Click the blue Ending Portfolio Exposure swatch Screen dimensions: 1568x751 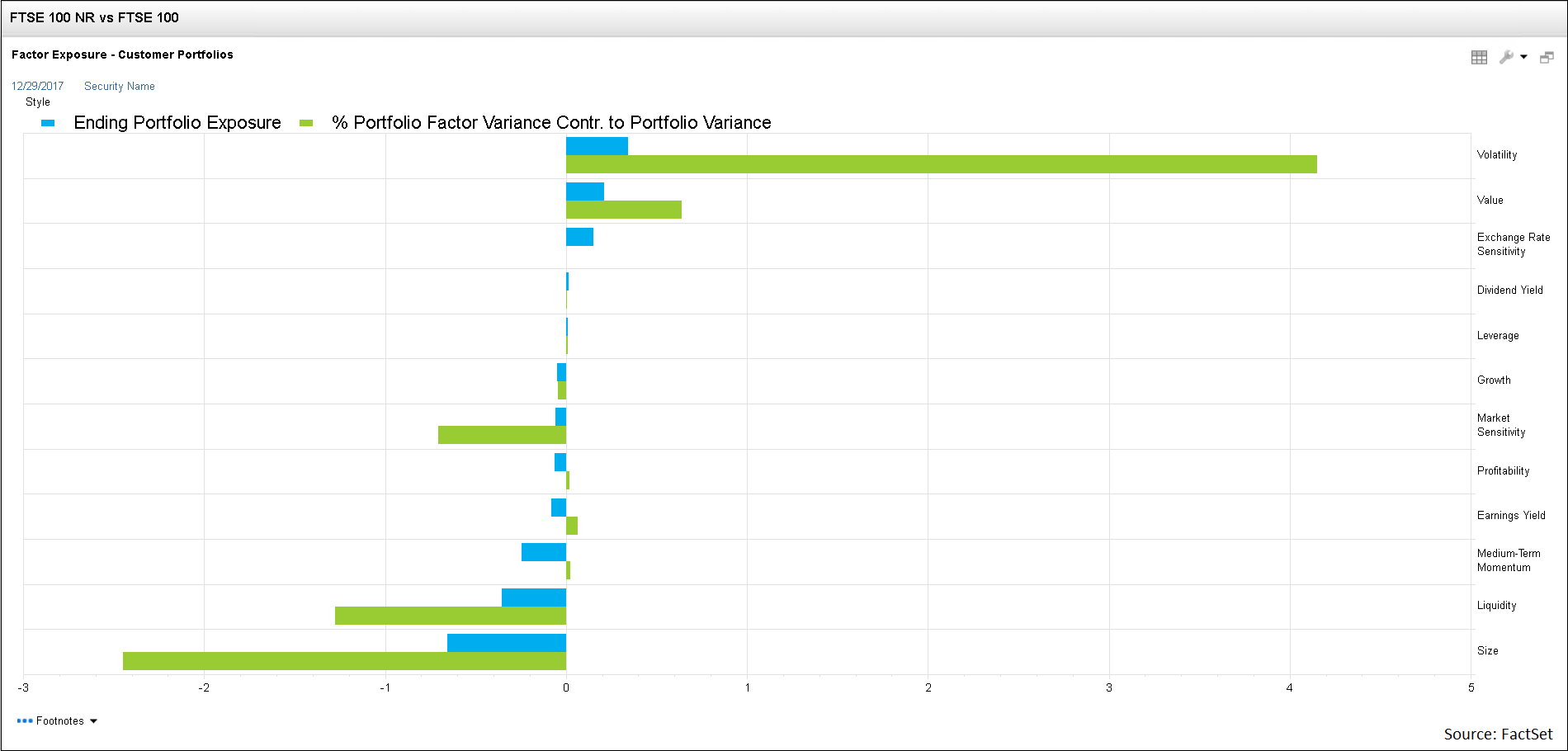coord(48,123)
